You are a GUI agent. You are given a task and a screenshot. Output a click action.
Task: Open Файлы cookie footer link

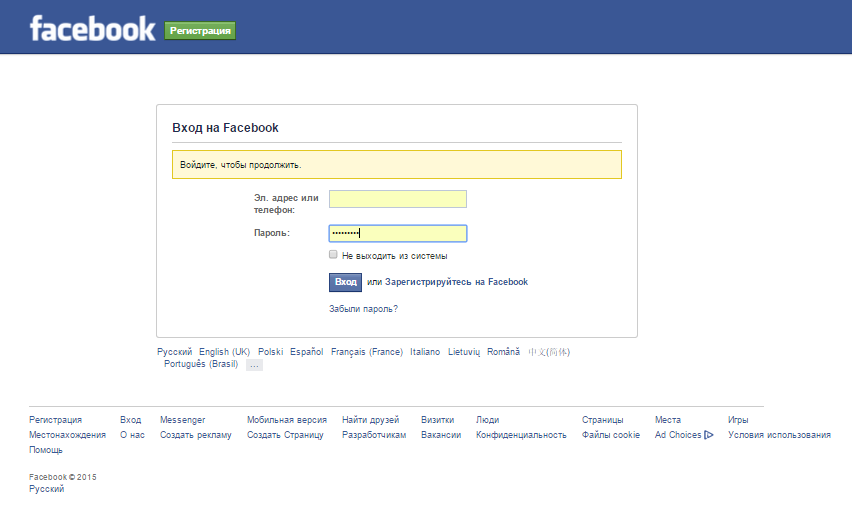611,435
